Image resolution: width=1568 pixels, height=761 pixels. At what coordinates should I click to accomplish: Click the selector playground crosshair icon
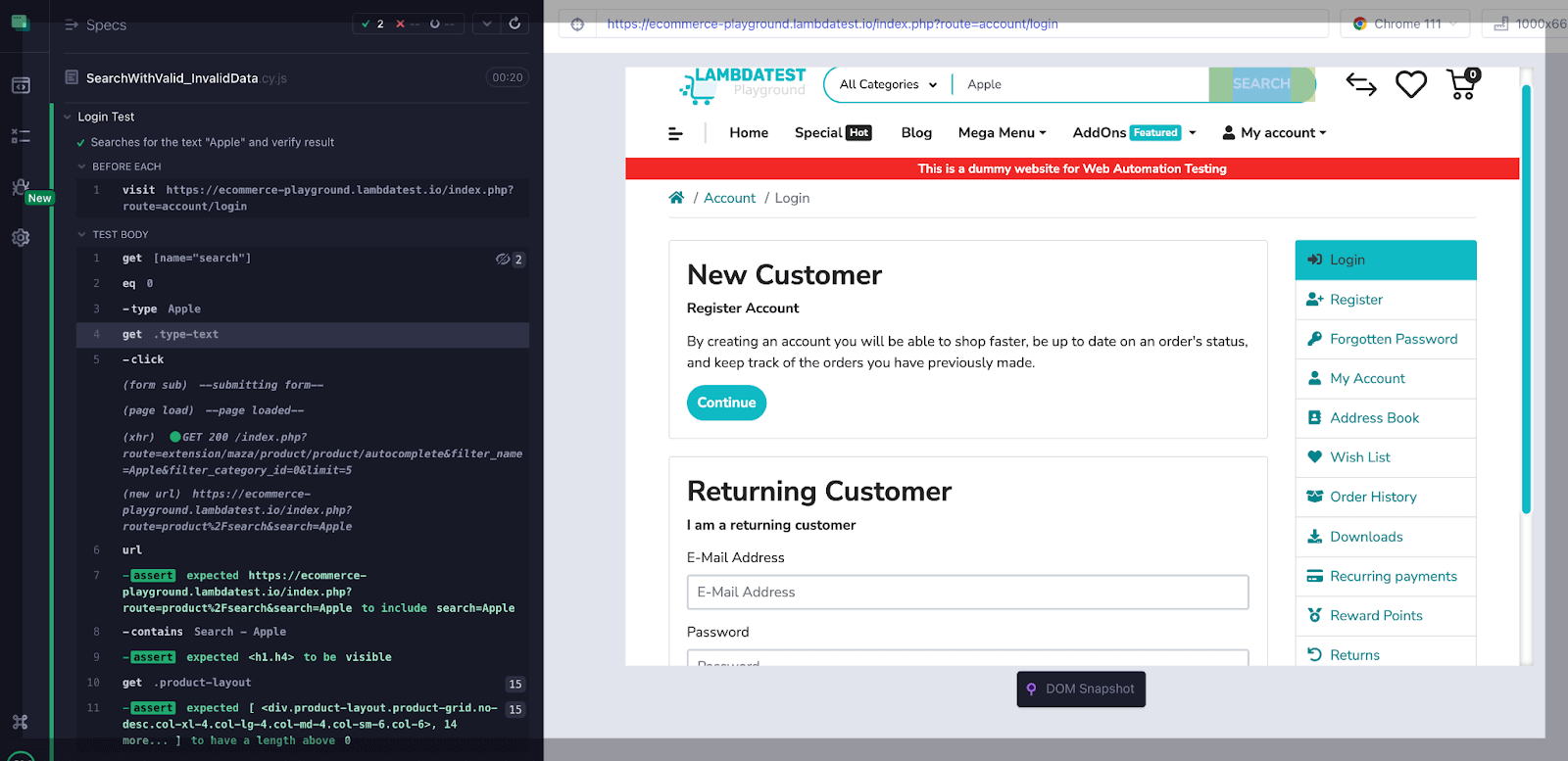(577, 24)
